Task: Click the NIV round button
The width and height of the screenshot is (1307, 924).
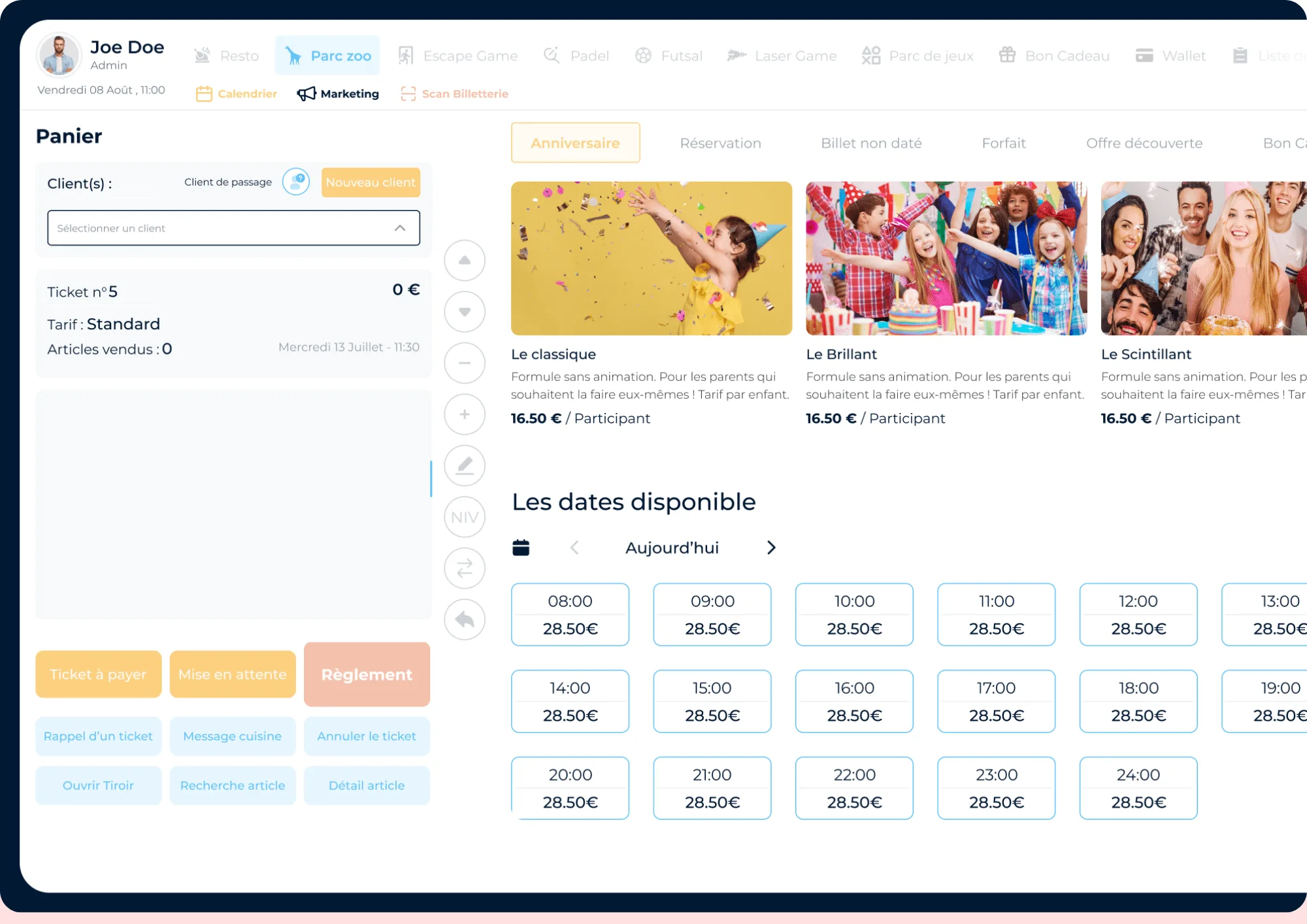Action: (x=465, y=517)
